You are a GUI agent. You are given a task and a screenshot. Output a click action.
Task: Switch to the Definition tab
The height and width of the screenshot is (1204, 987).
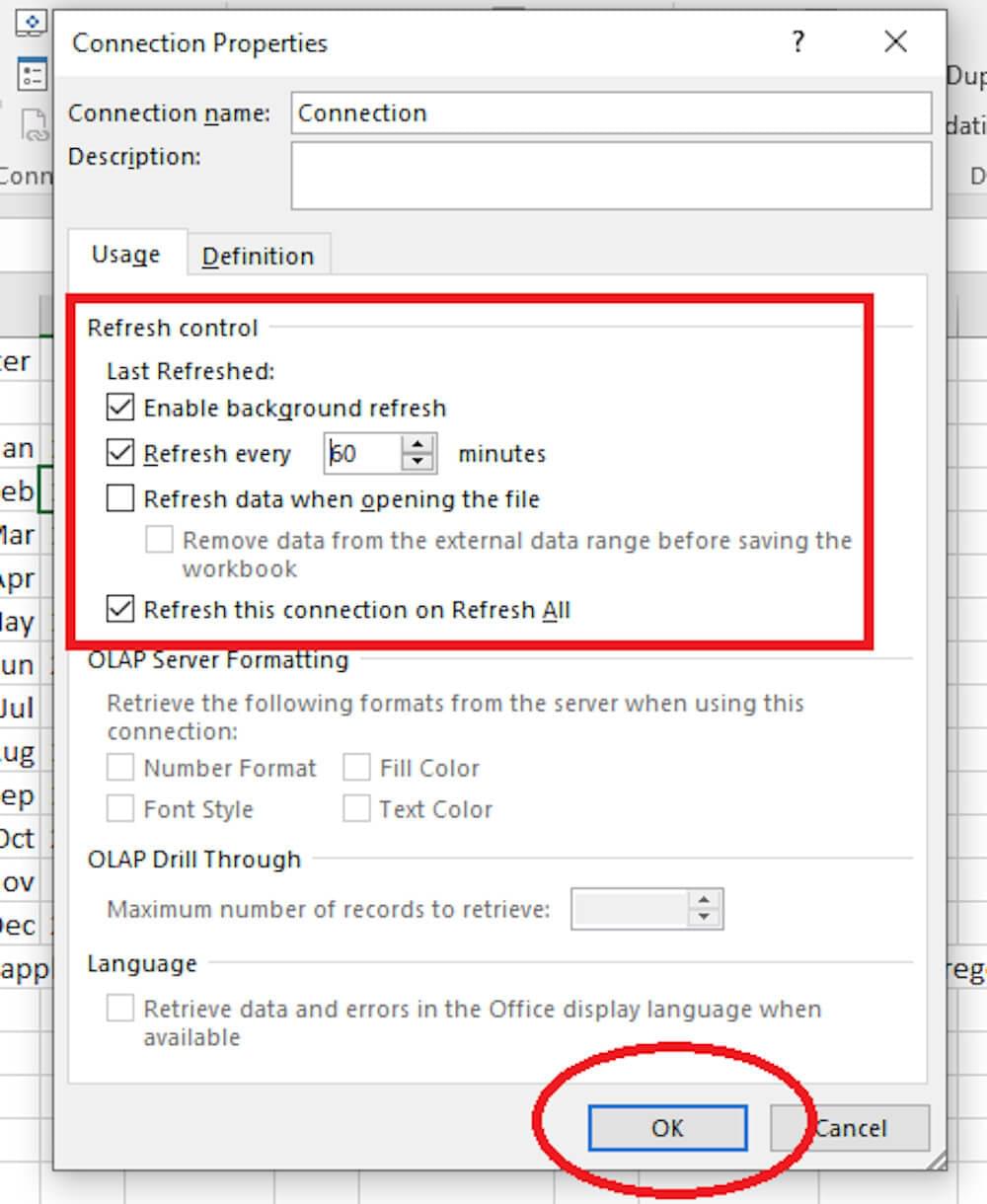coord(258,256)
